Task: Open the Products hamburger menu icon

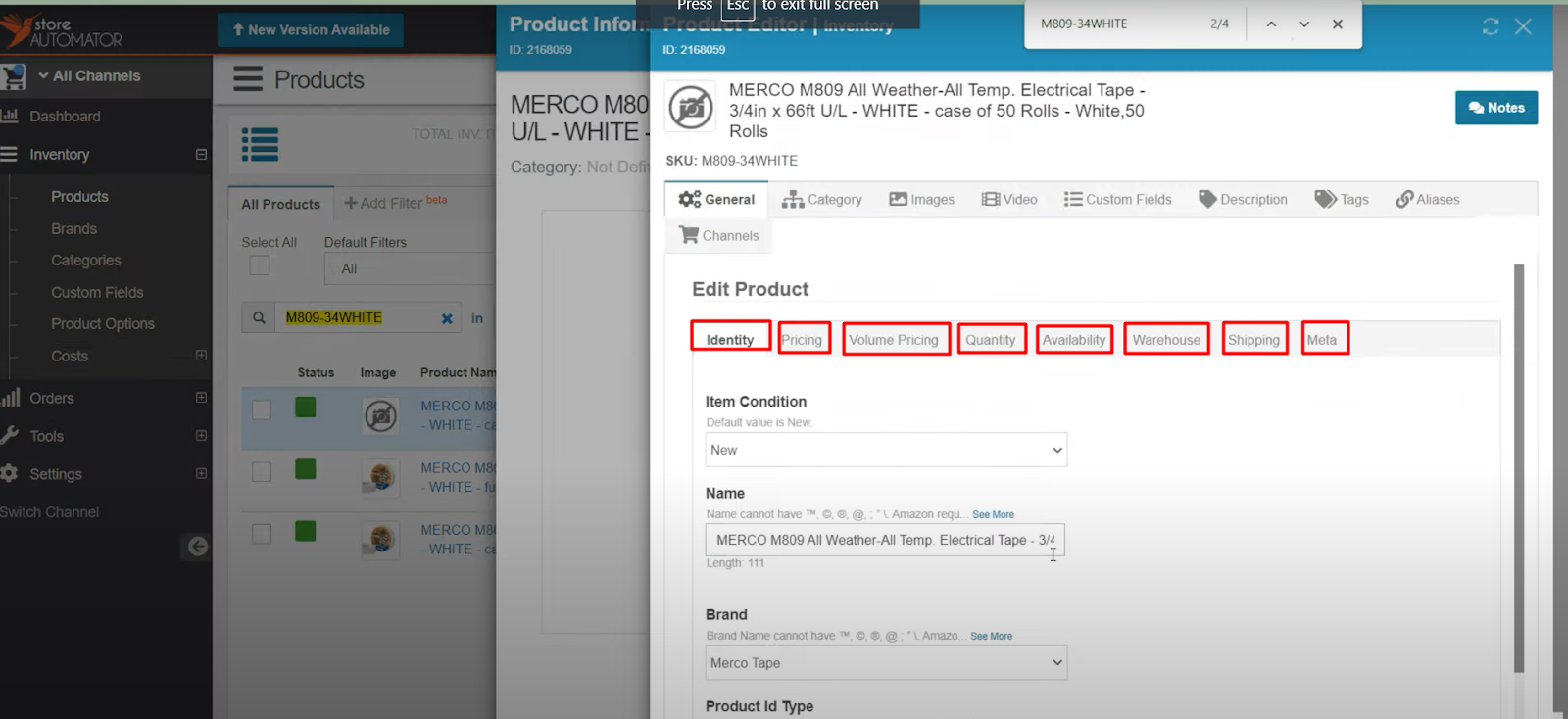Action: [x=248, y=79]
